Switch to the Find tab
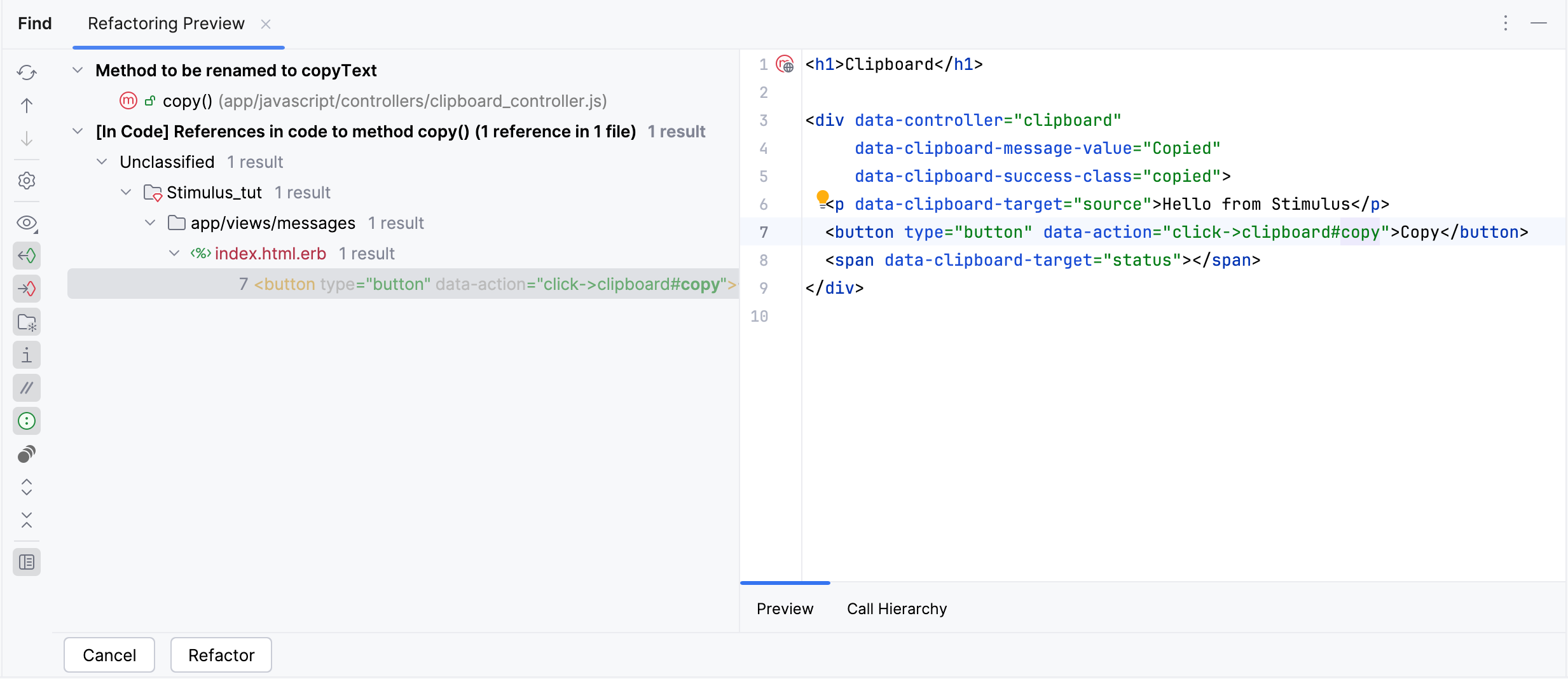 (x=35, y=24)
